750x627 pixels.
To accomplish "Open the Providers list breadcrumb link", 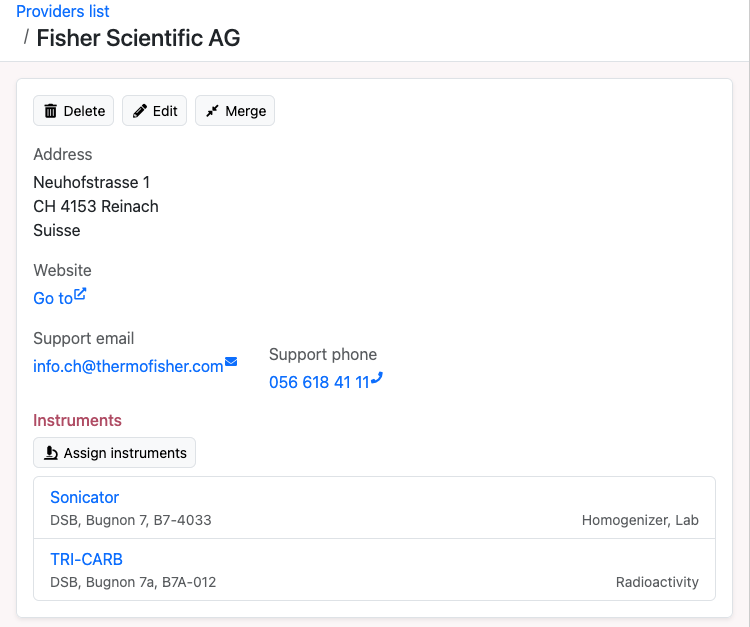I will coord(63,11).
